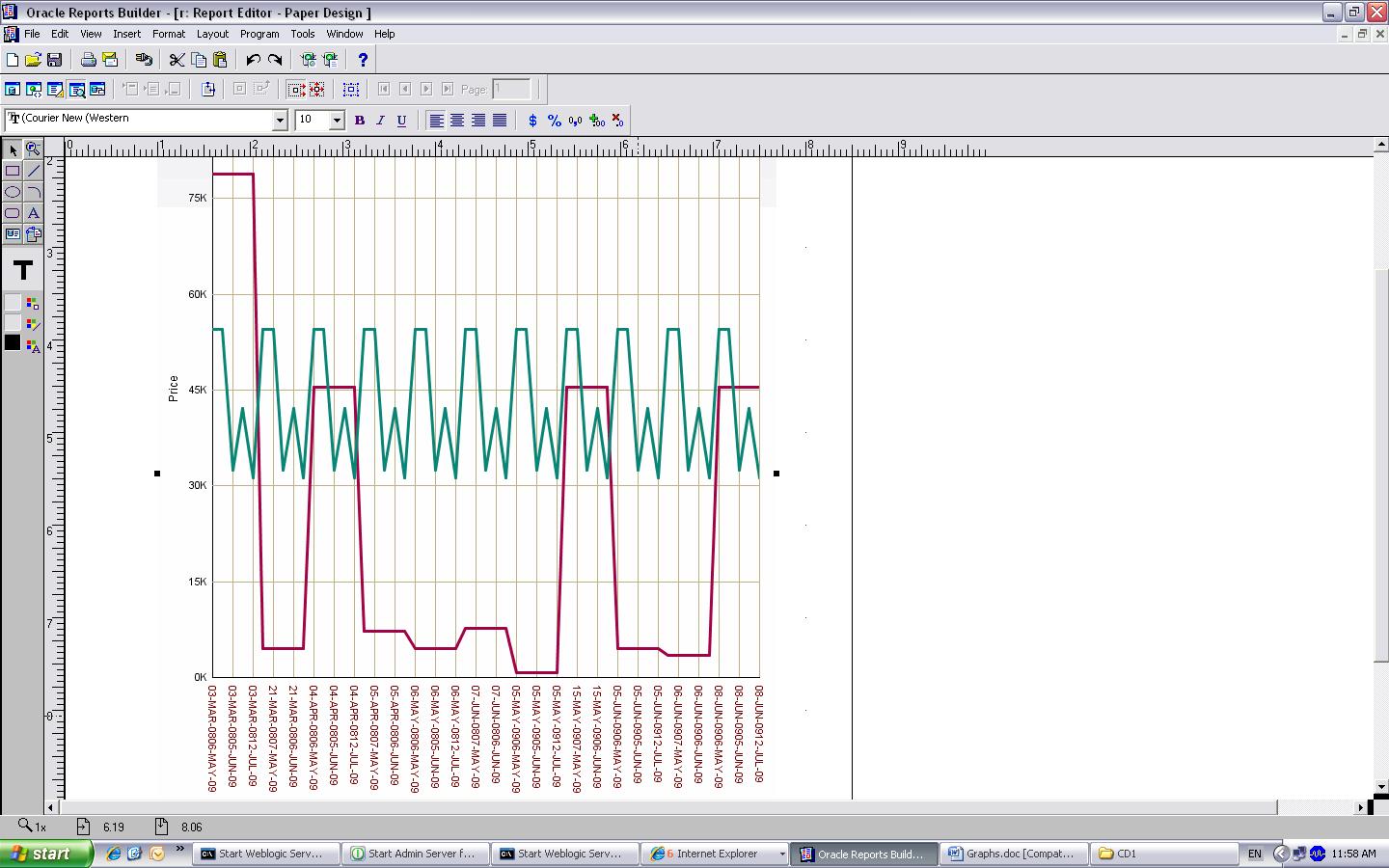Click the Save disk icon
Viewport: 1389px width, 868px height.
(55, 60)
